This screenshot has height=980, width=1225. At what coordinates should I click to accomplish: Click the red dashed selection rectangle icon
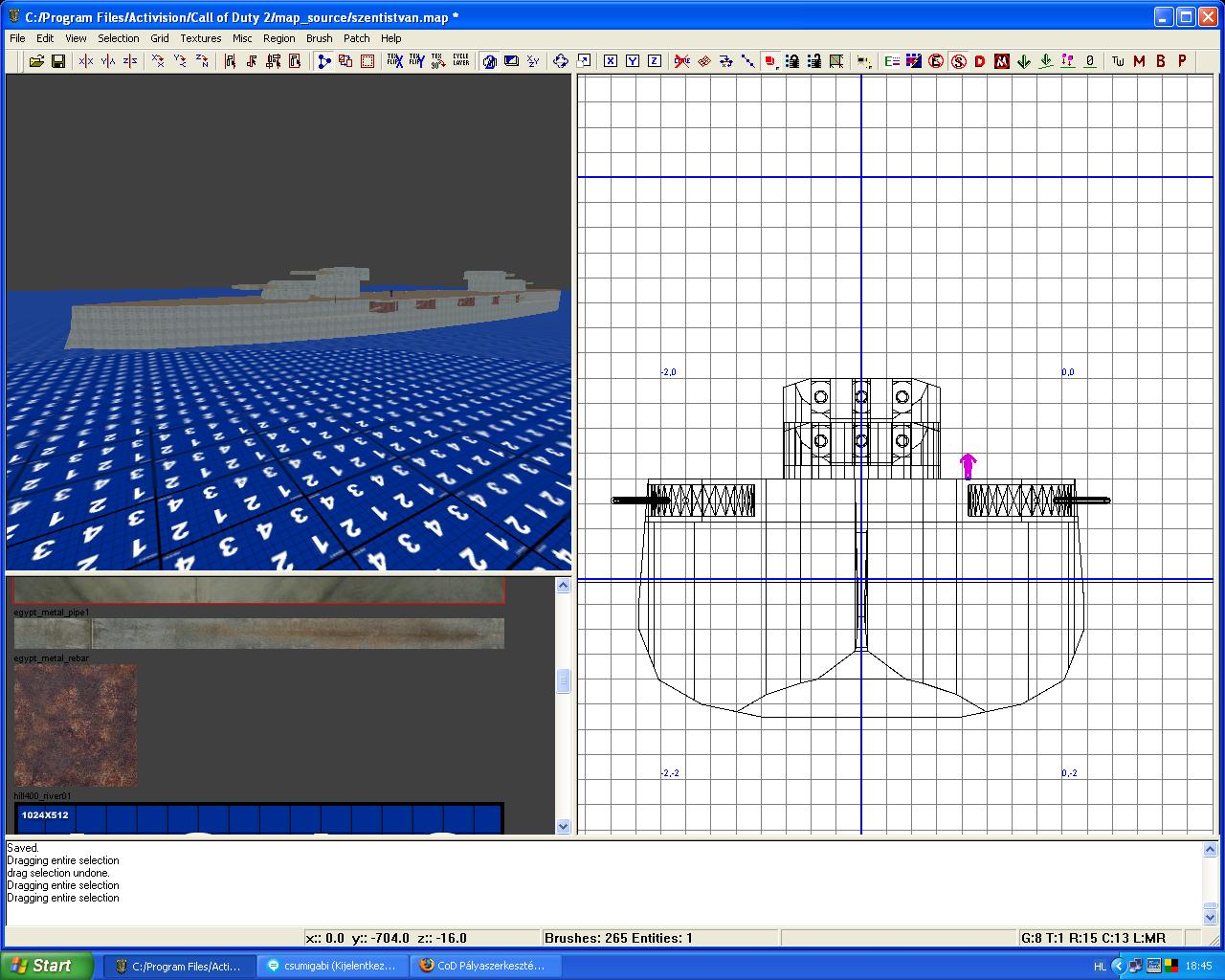pyautogui.click(x=367, y=61)
